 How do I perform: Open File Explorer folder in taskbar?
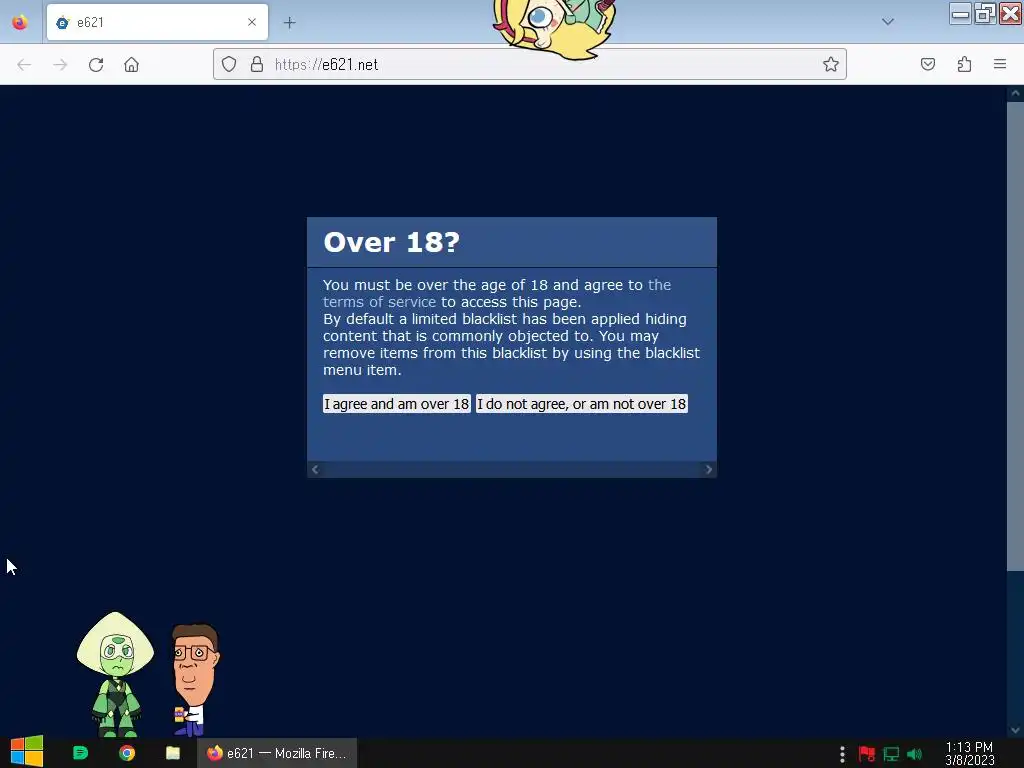173,753
